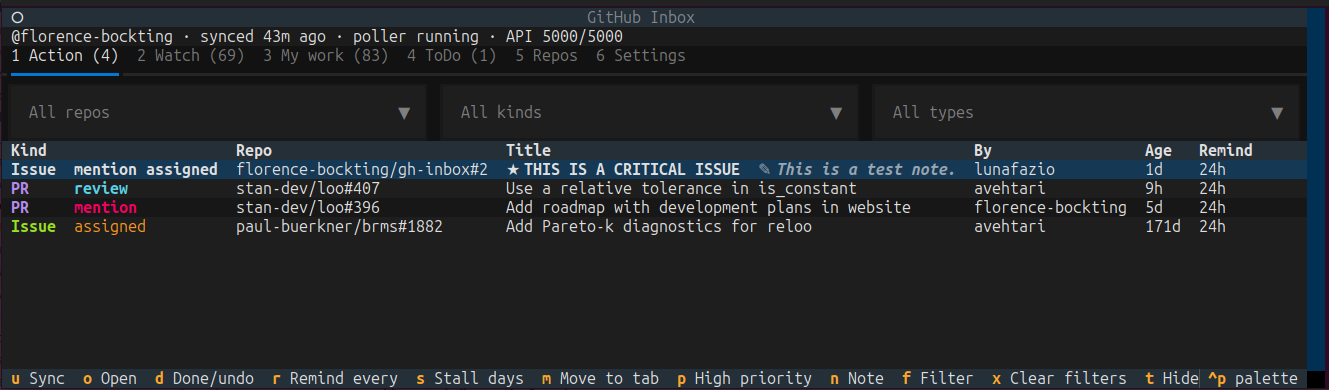1329x390 pixels.
Task: Click the f Filter footer command
Action: 938,378
